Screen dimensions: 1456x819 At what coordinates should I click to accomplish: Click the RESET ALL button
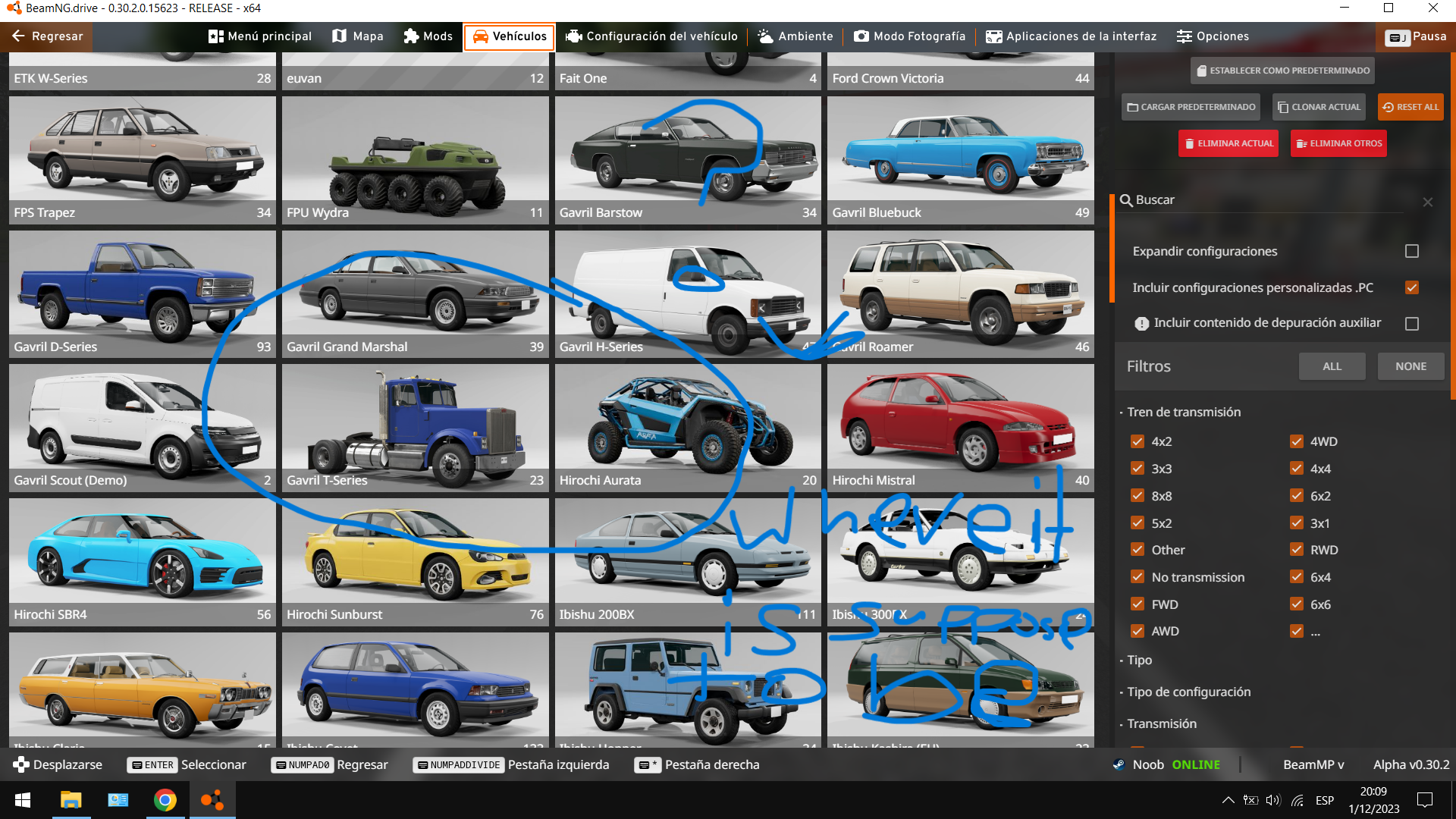point(1410,107)
